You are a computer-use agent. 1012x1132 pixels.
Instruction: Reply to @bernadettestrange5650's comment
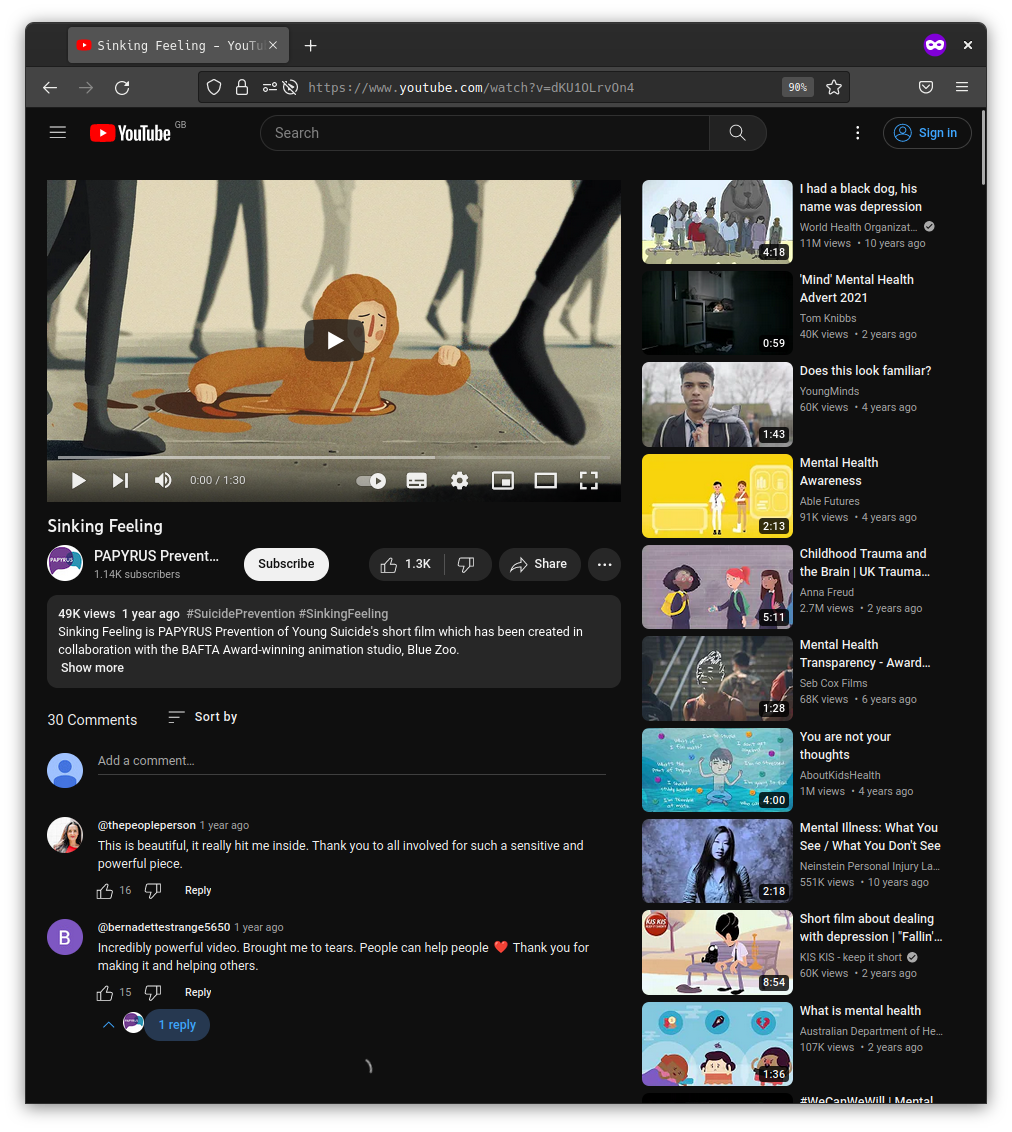click(x=198, y=993)
